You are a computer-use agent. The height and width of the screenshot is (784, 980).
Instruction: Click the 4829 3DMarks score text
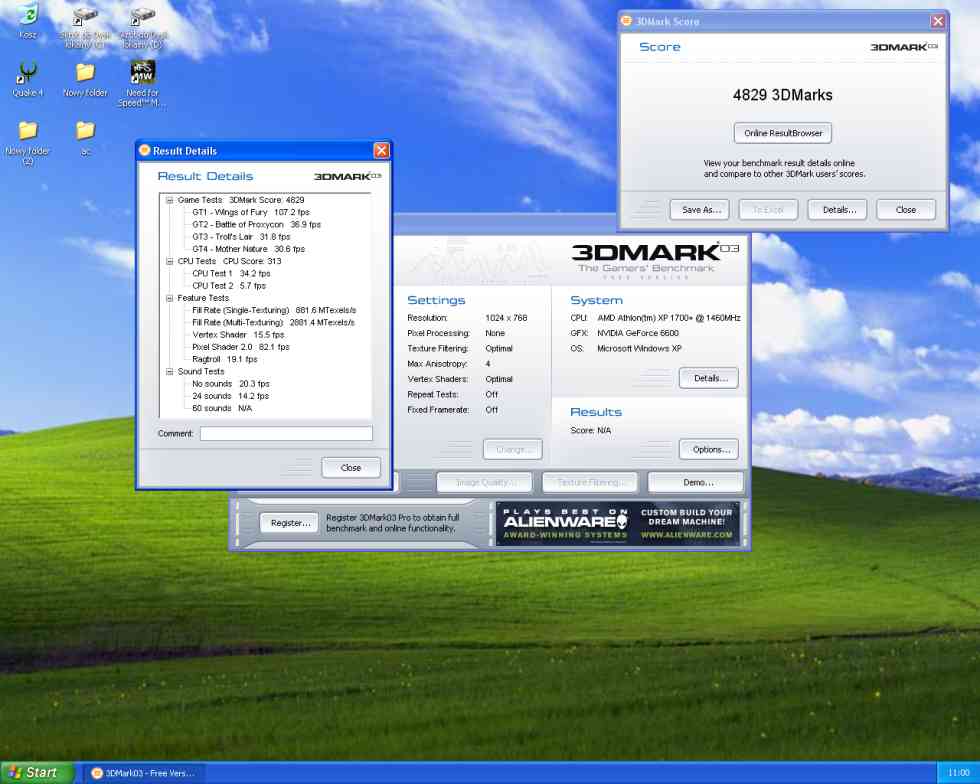[x=782, y=95]
